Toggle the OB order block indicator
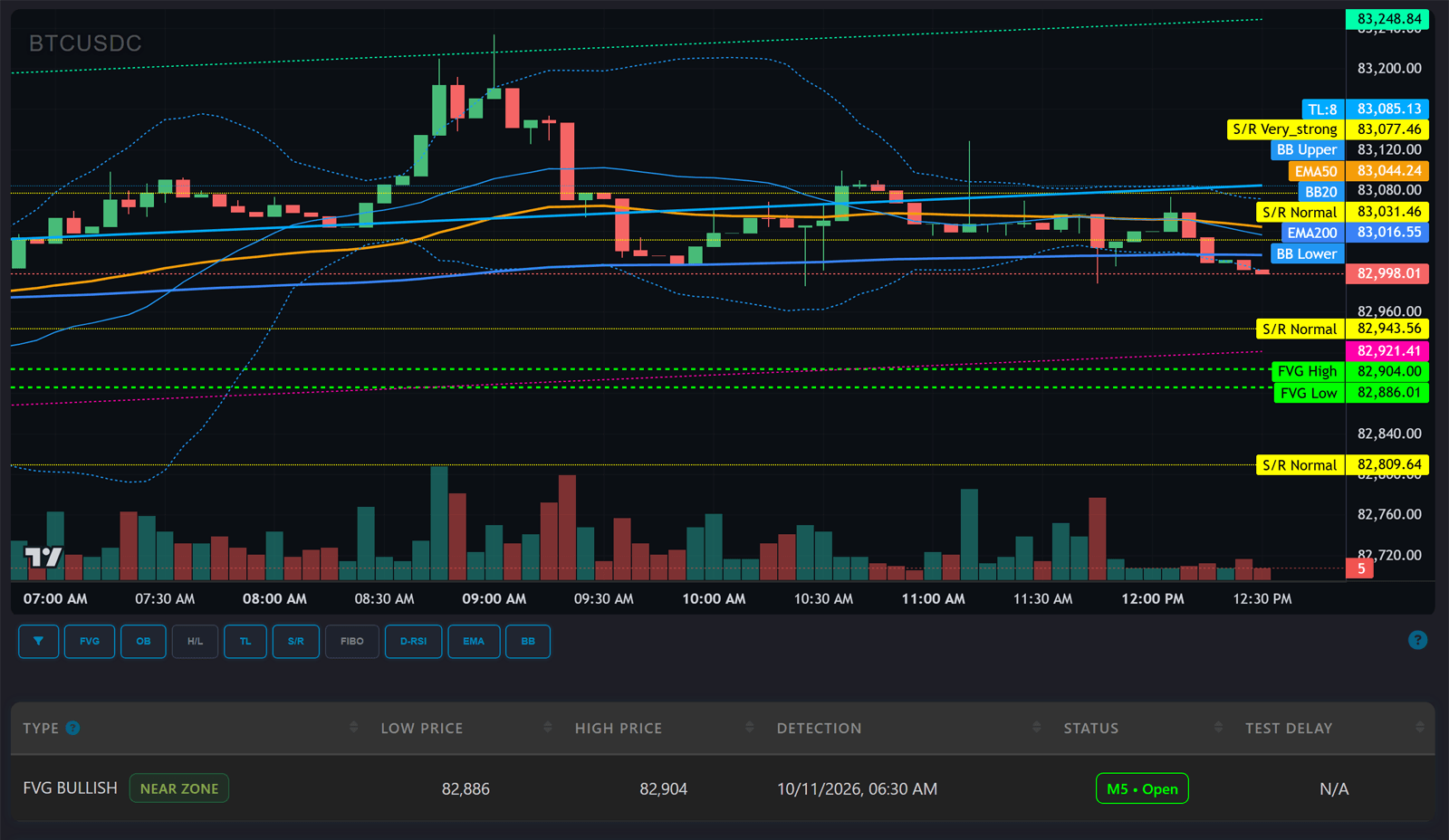 pos(143,641)
